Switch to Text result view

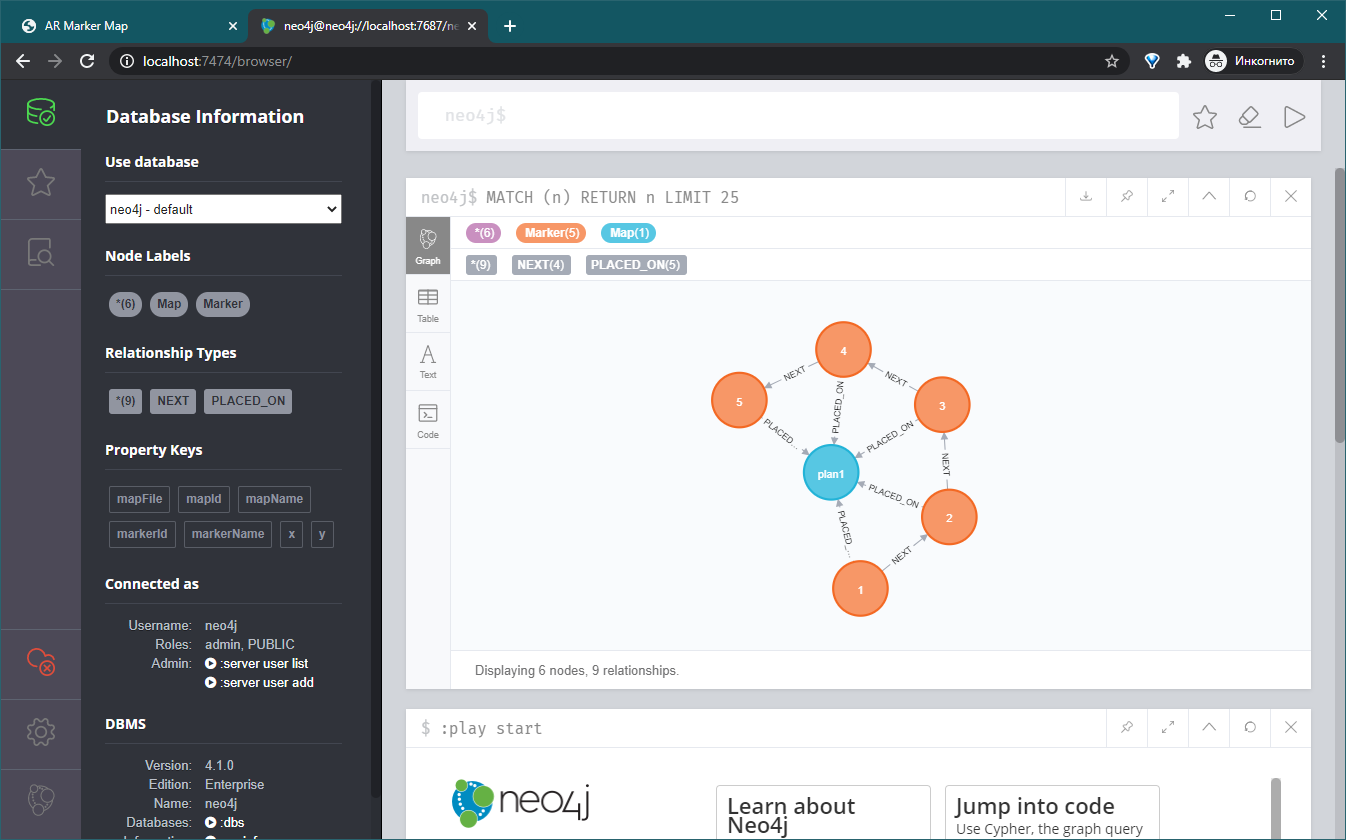click(x=428, y=362)
